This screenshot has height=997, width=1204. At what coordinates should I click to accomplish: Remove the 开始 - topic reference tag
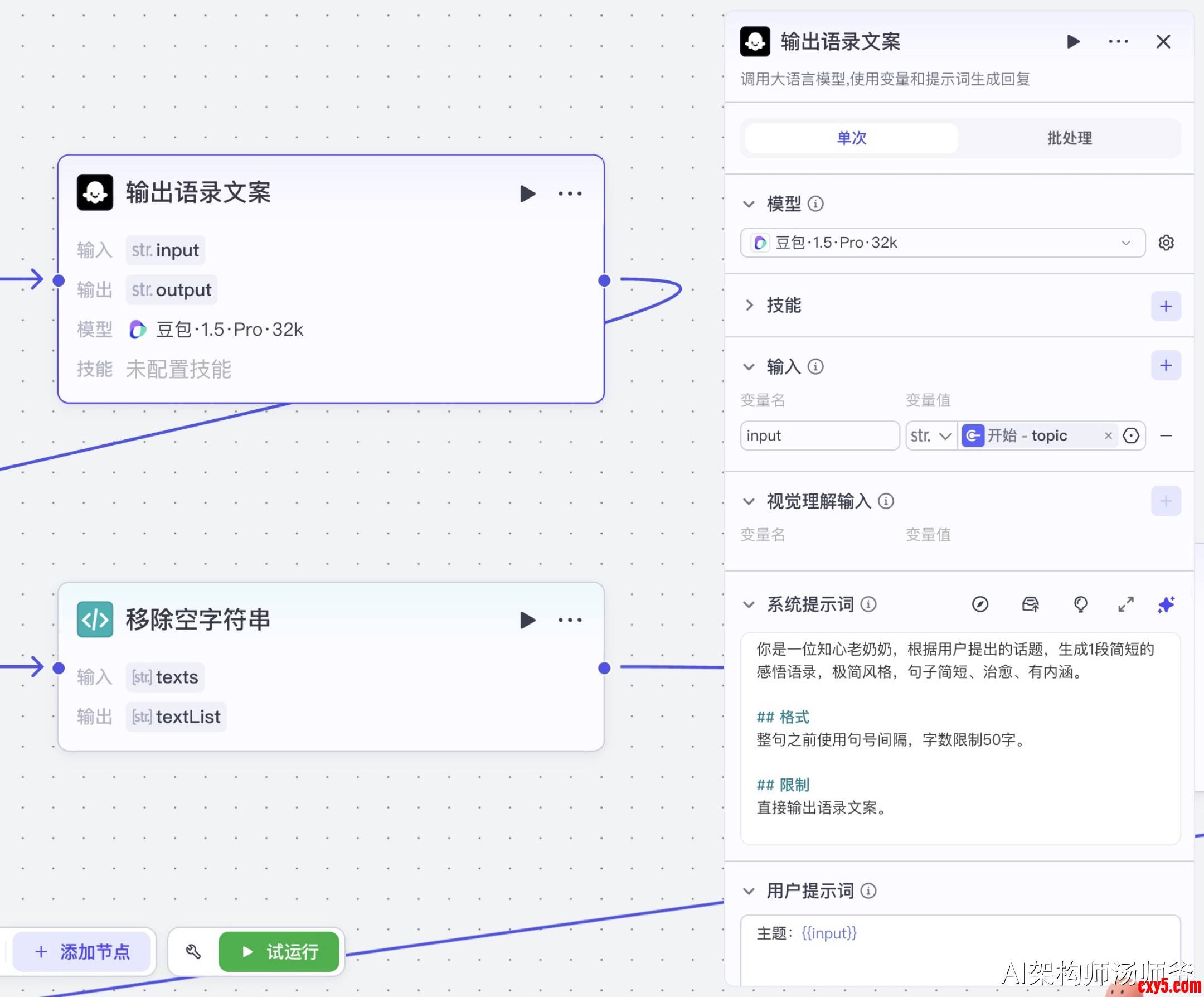tap(1108, 435)
